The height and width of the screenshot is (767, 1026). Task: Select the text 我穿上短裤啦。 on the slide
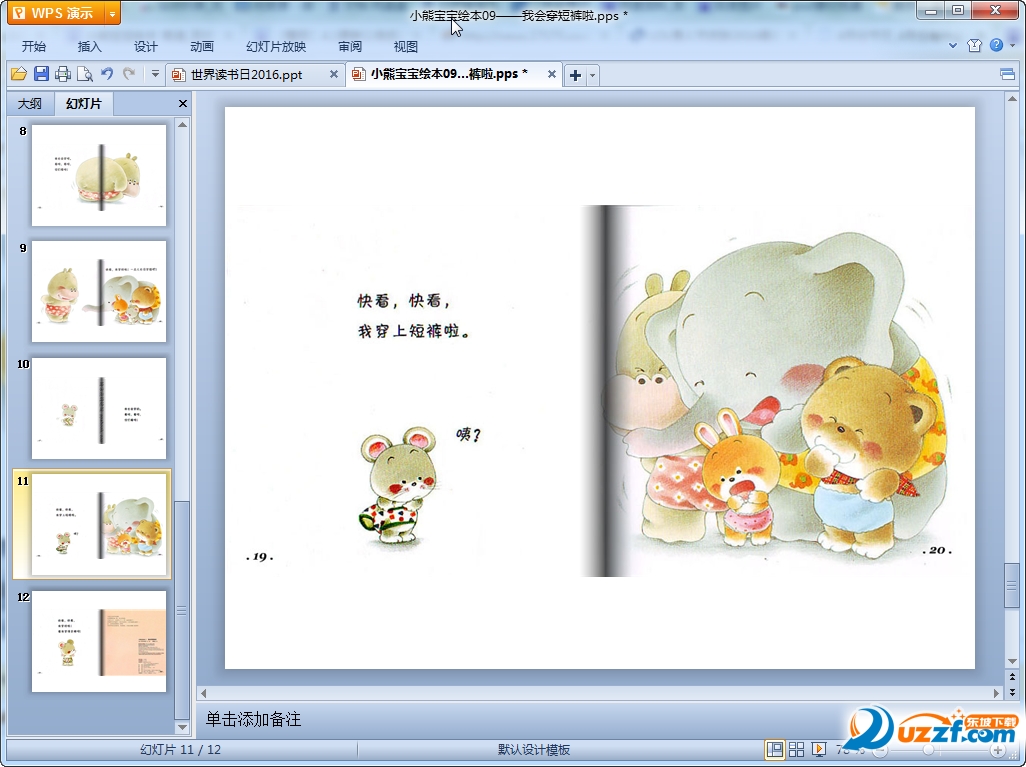click(414, 331)
